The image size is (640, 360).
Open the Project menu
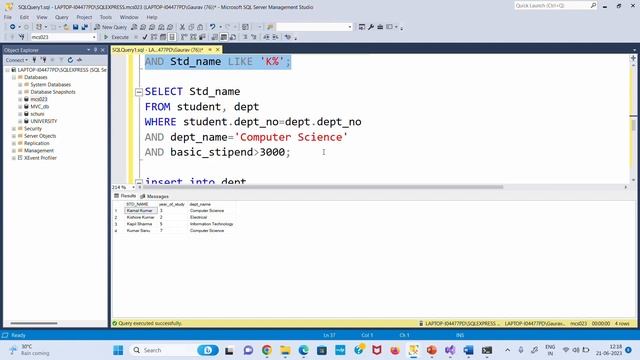tap(84, 17)
